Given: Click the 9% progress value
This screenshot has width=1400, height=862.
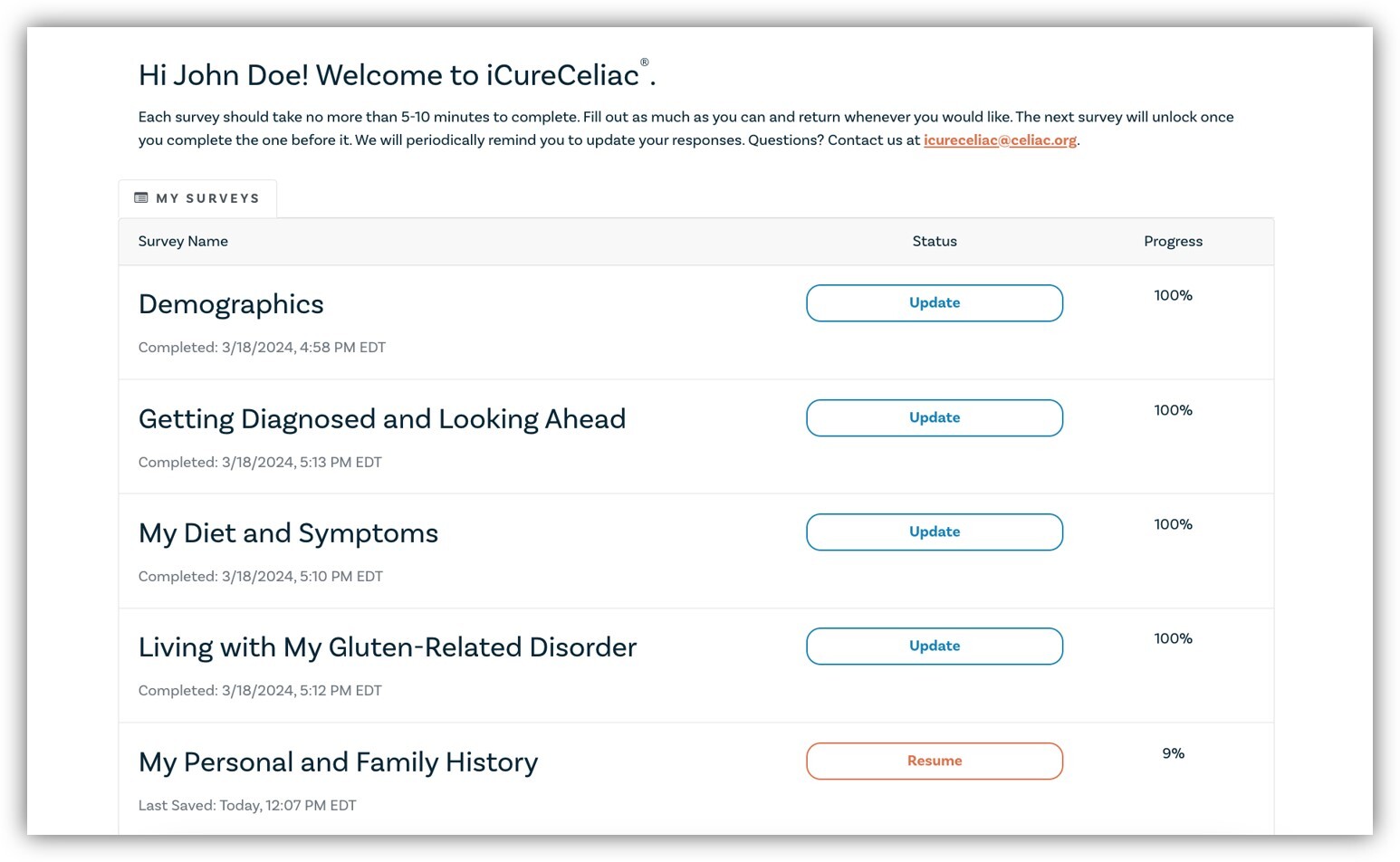Looking at the screenshot, I should (x=1173, y=753).
